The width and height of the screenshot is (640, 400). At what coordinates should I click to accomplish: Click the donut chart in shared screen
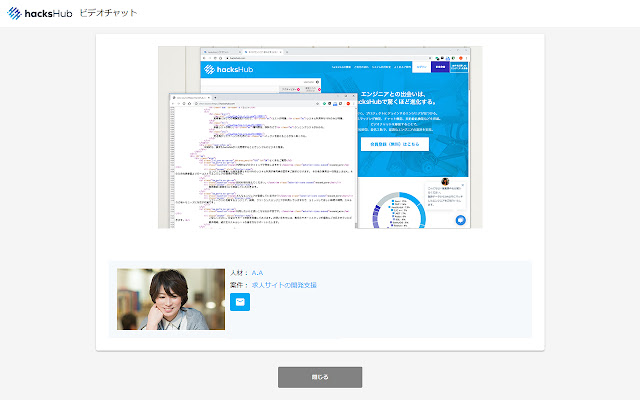pyautogui.click(x=399, y=210)
